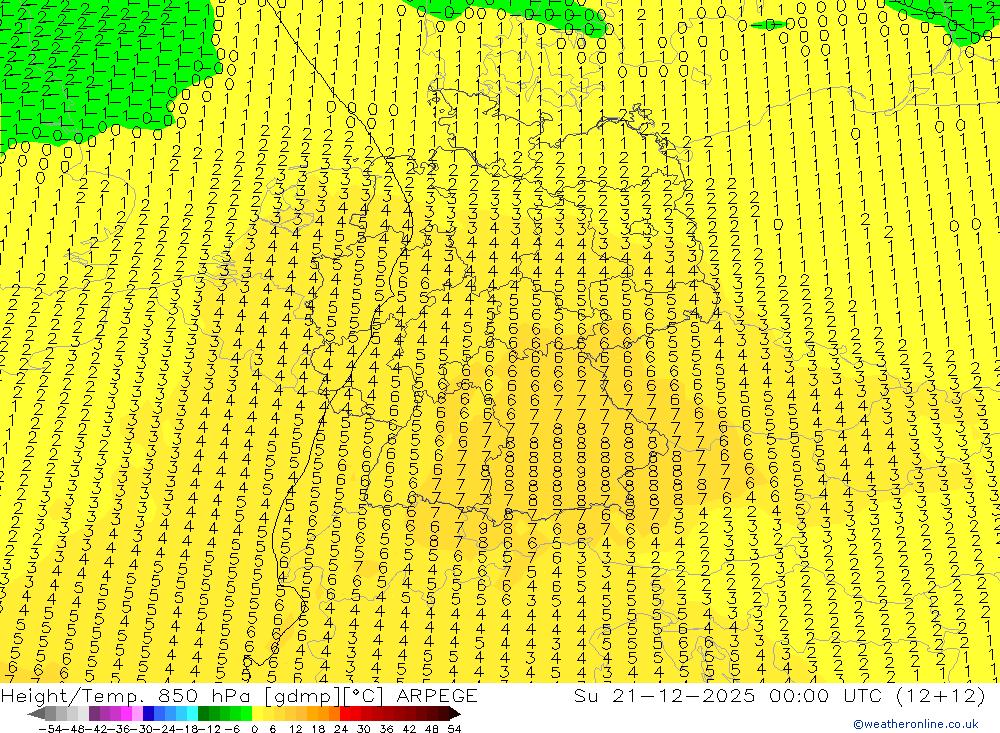Select the cyan swatch near legend value -18
Viewport: 1000px width, 733px height.
[192, 714]
